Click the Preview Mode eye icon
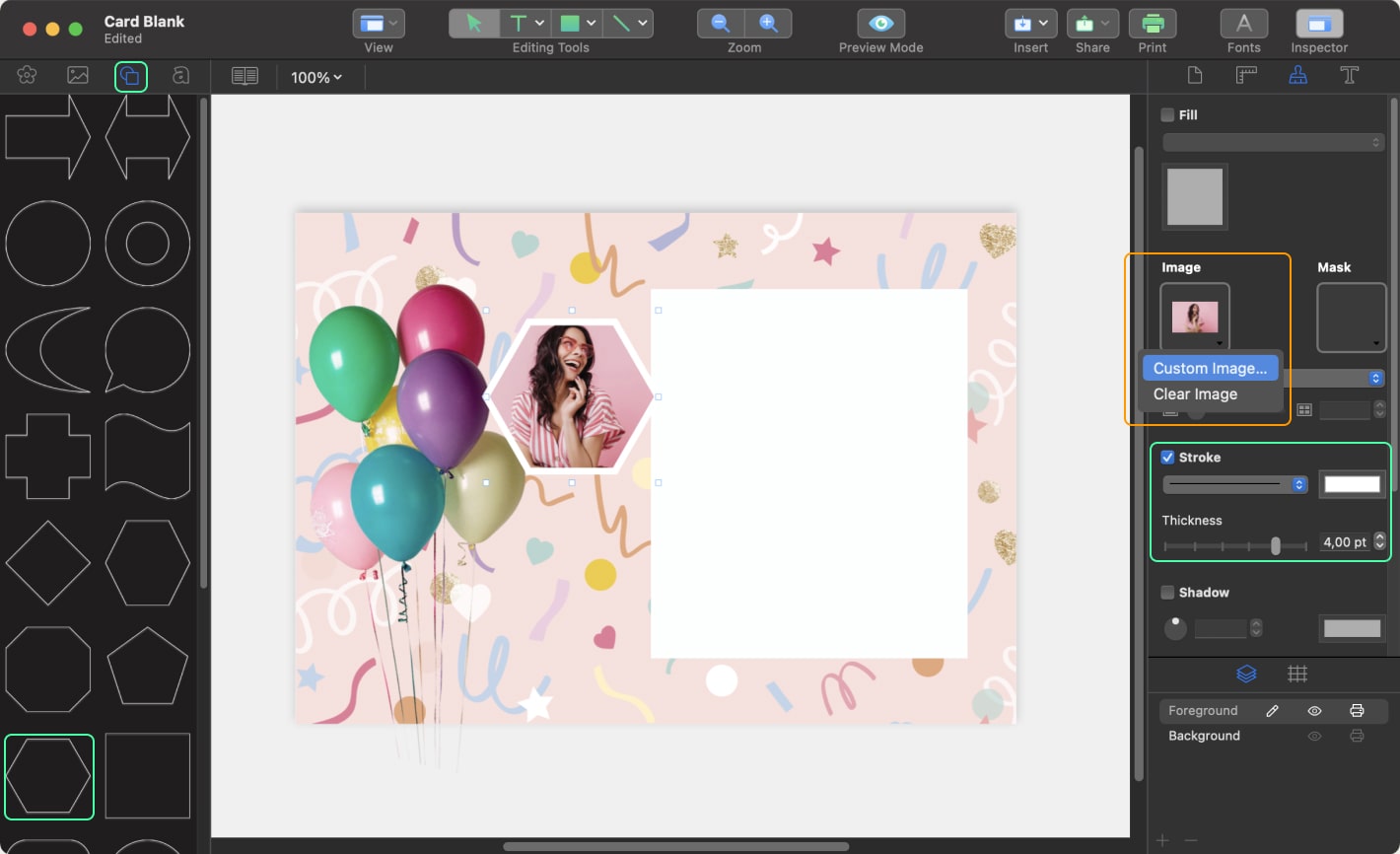The height and width of the screenshot is (854, 1400). tap(880, 24)
